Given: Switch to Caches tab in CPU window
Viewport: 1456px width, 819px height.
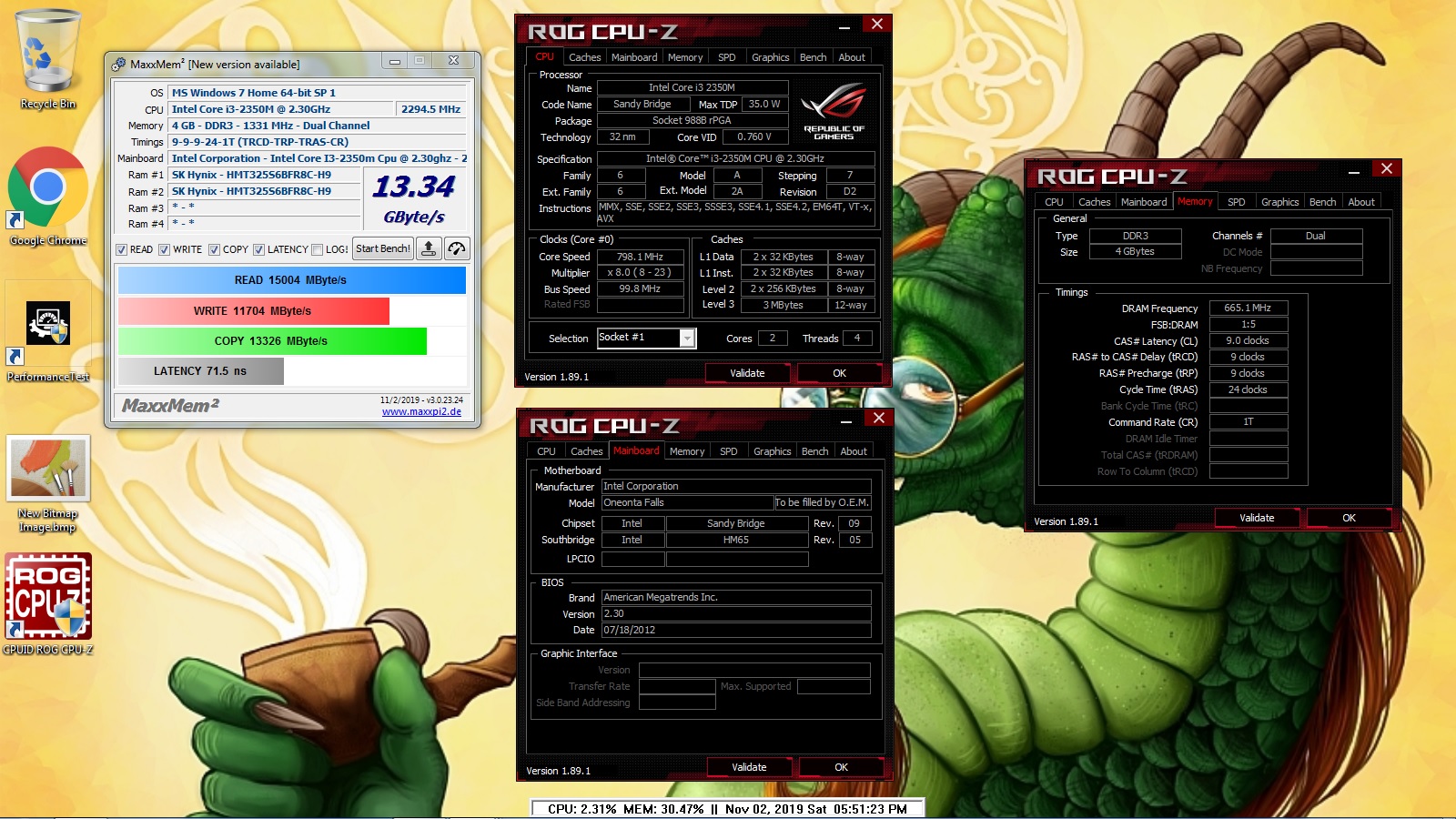Looking at the screenshot, I should coord(584,57).
